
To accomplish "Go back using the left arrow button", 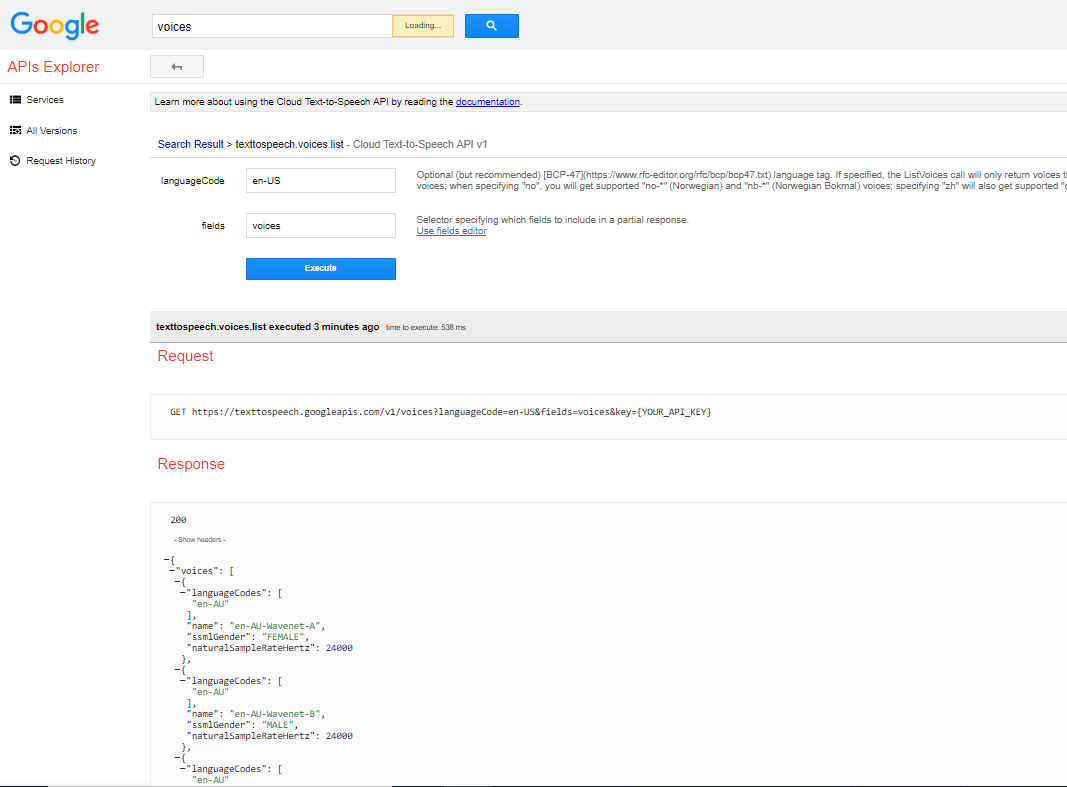I will tap(177, 67).
